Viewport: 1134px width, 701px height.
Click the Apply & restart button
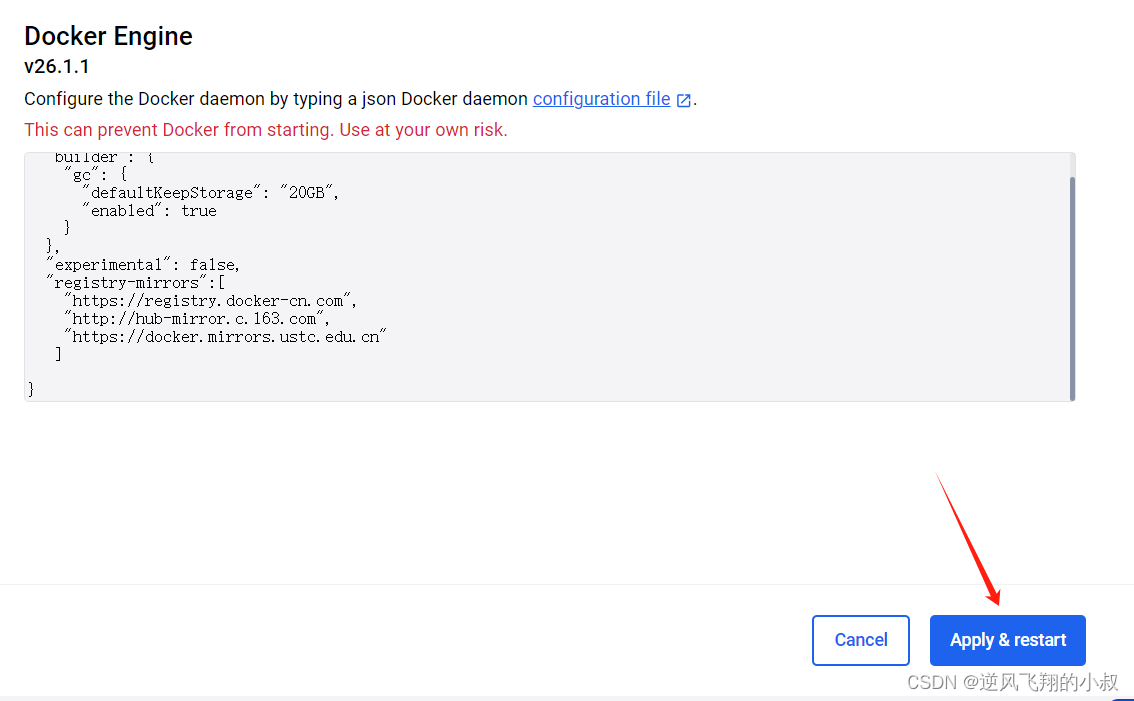click(1007, 640)
